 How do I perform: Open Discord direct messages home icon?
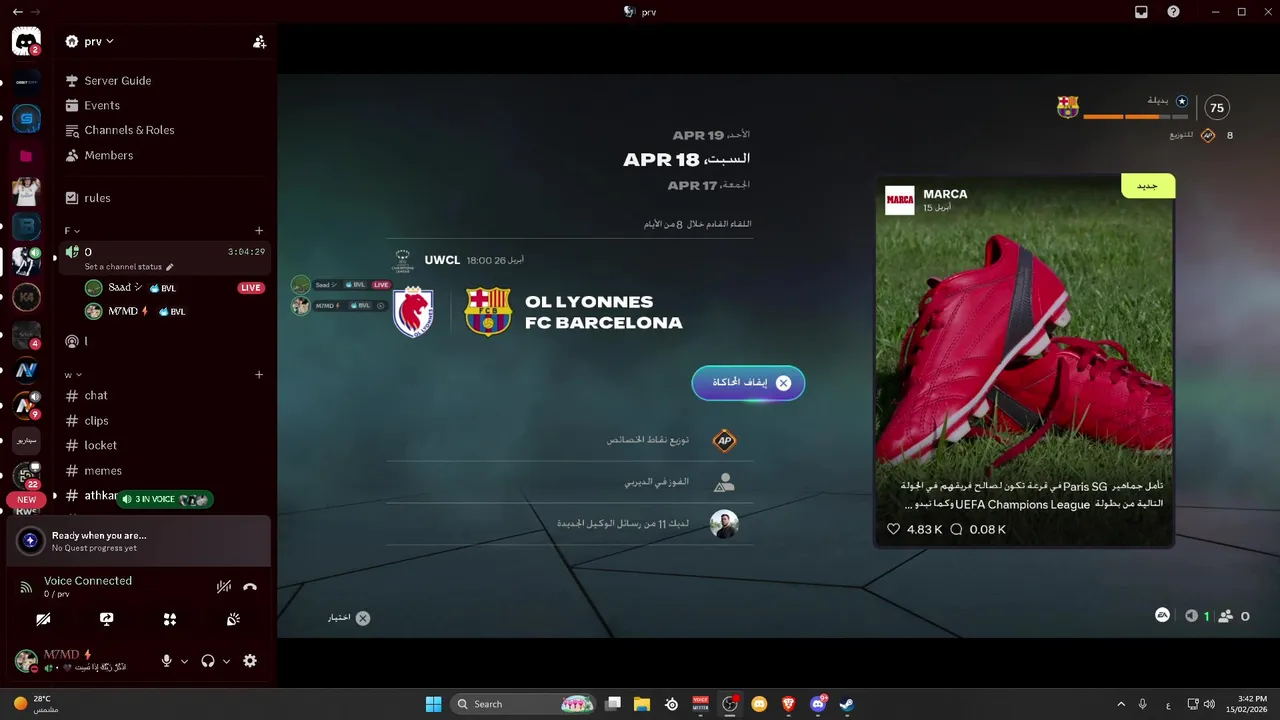[x=26, y=42]
